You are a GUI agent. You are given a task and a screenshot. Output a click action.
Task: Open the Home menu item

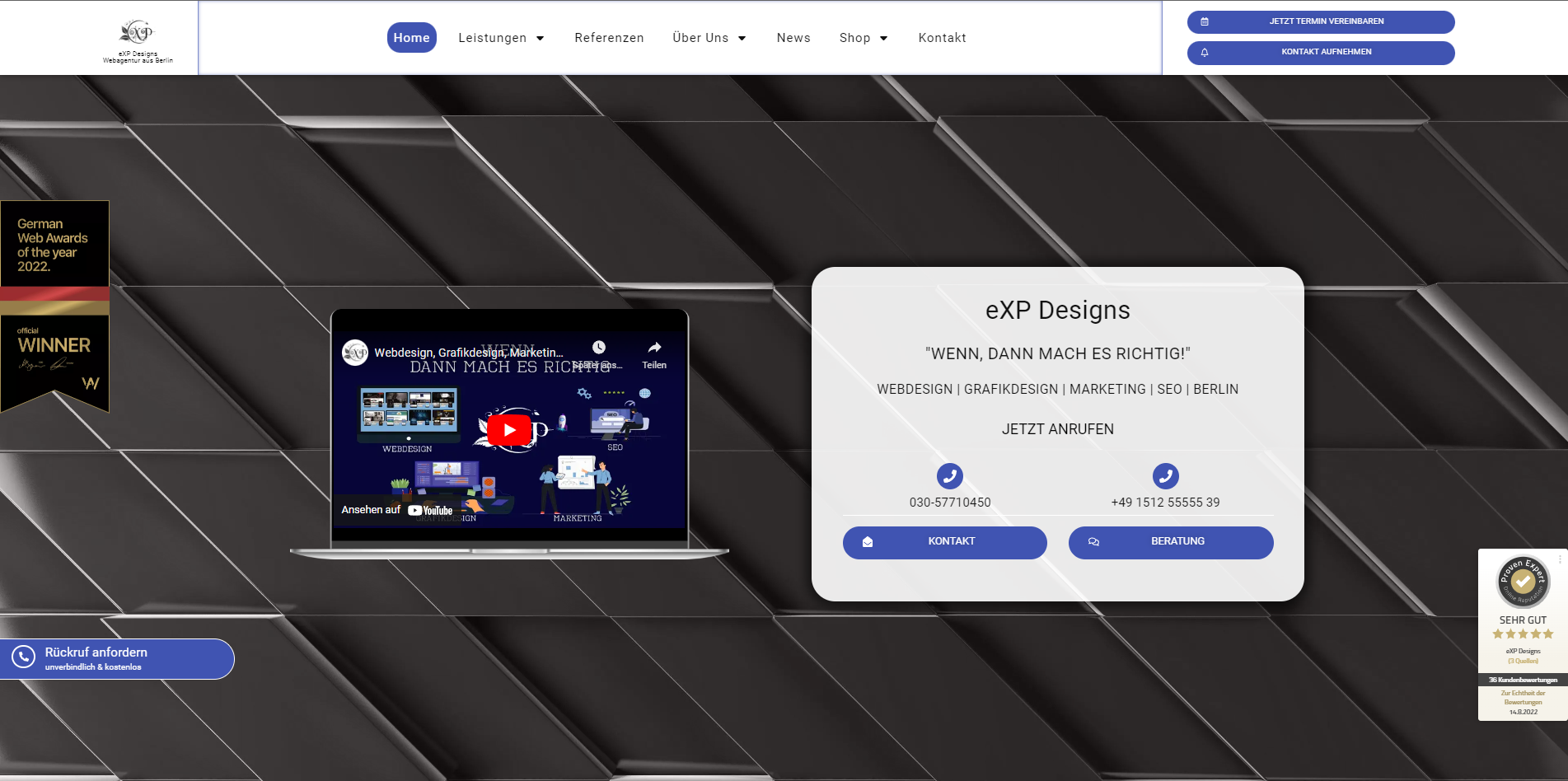tap(411, 38)
